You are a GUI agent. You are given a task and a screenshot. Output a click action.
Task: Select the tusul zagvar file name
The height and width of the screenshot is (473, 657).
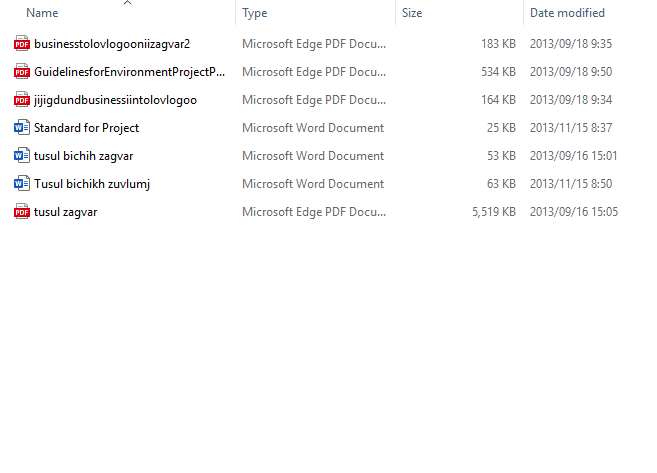(x=65, y=212)
